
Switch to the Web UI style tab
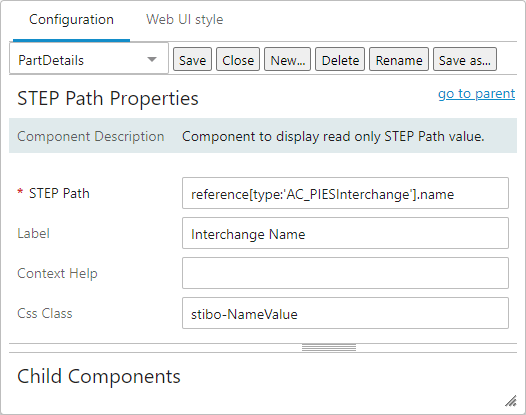coord(185,19)
